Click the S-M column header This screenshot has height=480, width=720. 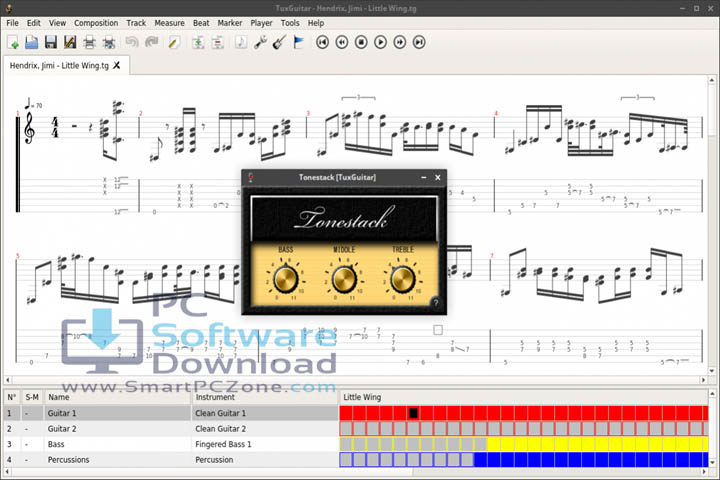(32, 397)
